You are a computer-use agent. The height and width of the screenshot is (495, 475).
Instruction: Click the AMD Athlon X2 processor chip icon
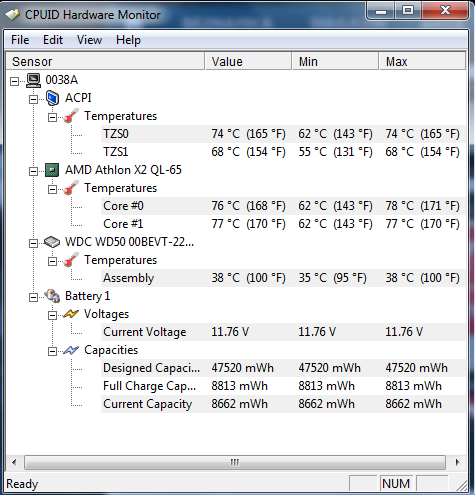(x=52, y=170)
